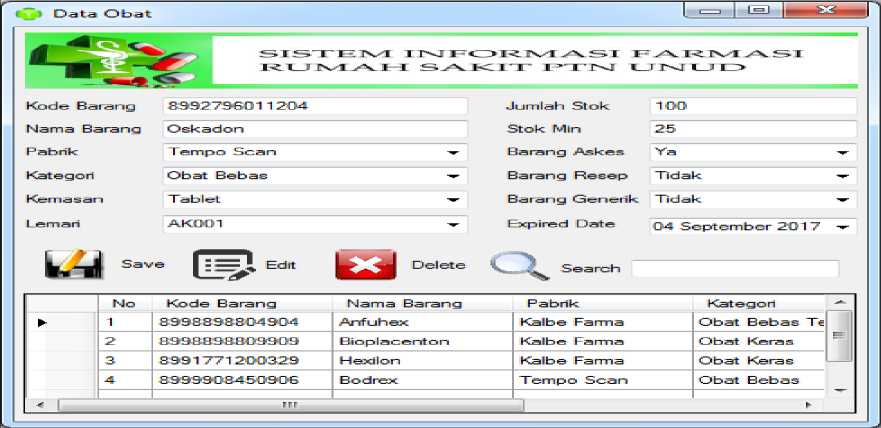881x428 pixels.
Task: Focus the Jumlah Stok field
Action: pos(752,106)
